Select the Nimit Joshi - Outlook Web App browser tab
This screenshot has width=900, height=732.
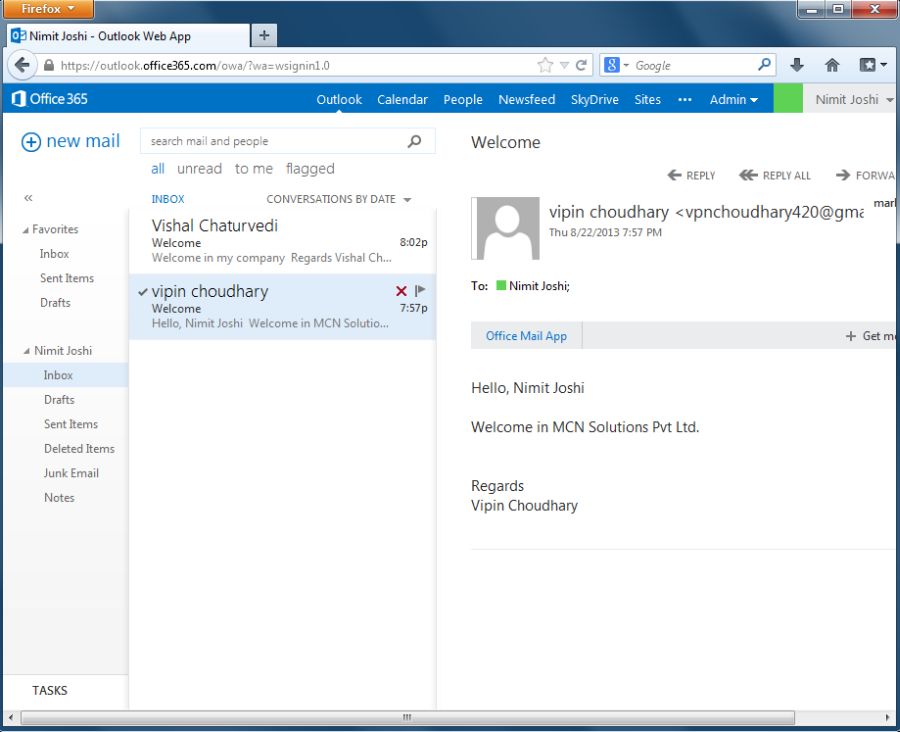129,36
